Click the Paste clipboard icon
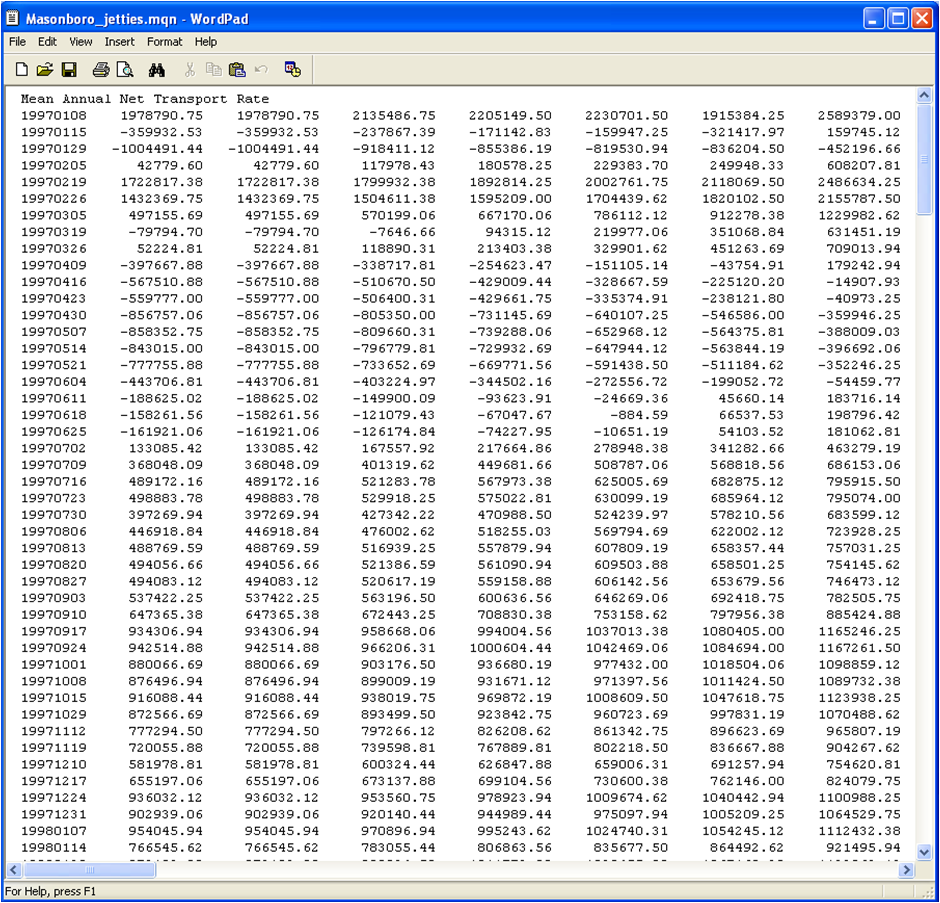The width and height of the screenshot is (940, 903). coord(237,70)
